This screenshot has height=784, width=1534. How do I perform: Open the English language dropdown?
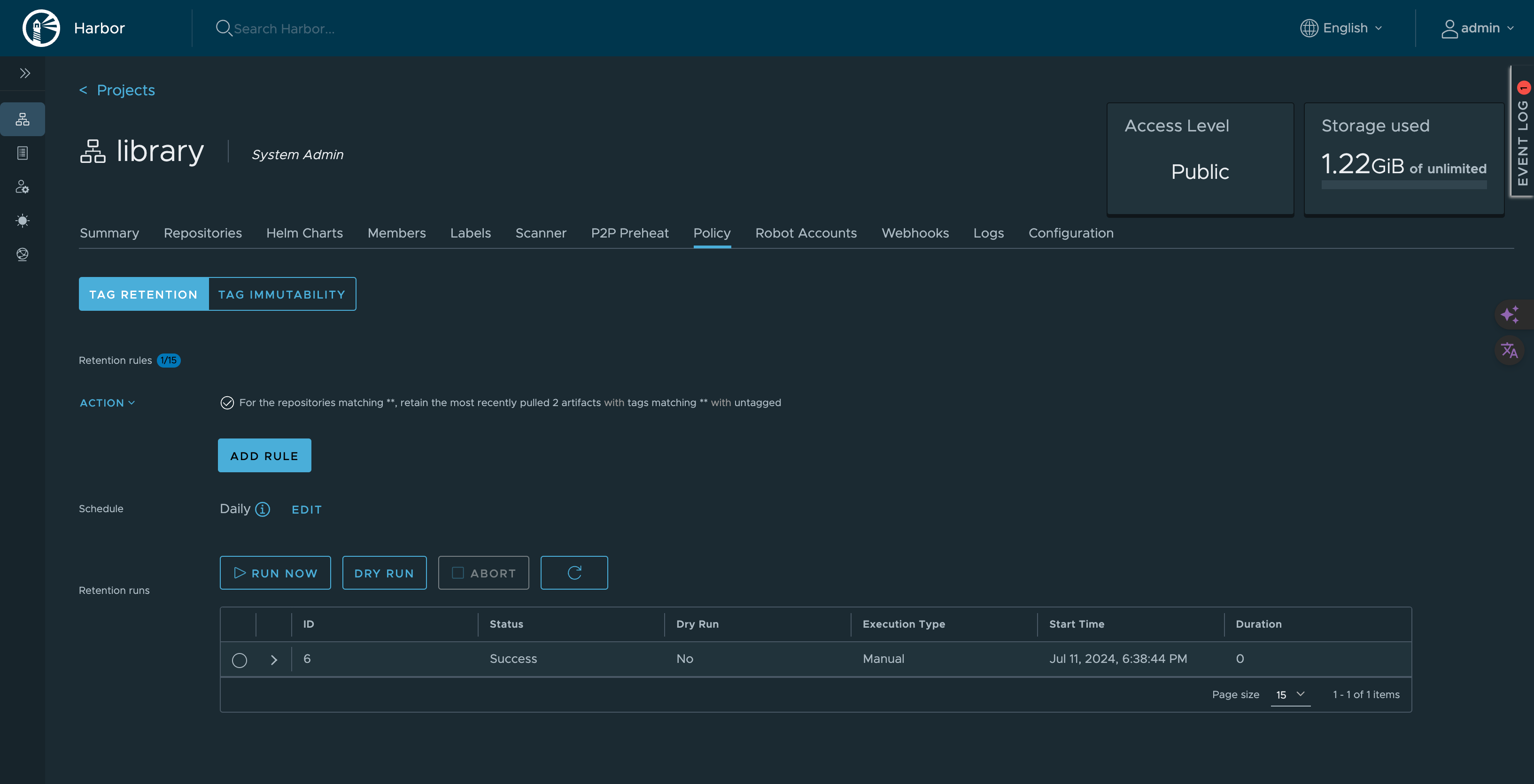point(1343,28)
